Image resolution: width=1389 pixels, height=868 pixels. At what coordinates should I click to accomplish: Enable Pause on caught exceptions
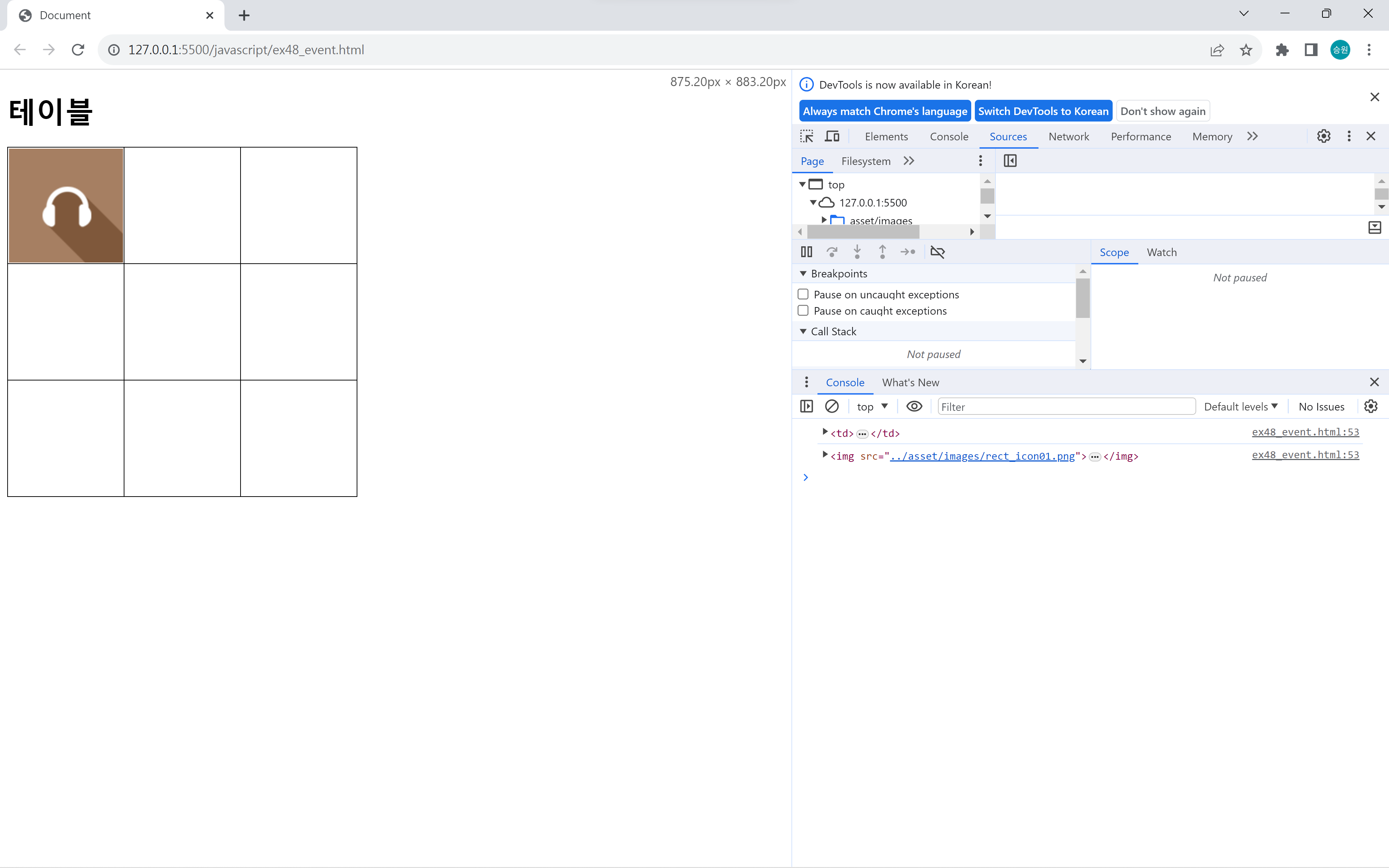(803, 311)
